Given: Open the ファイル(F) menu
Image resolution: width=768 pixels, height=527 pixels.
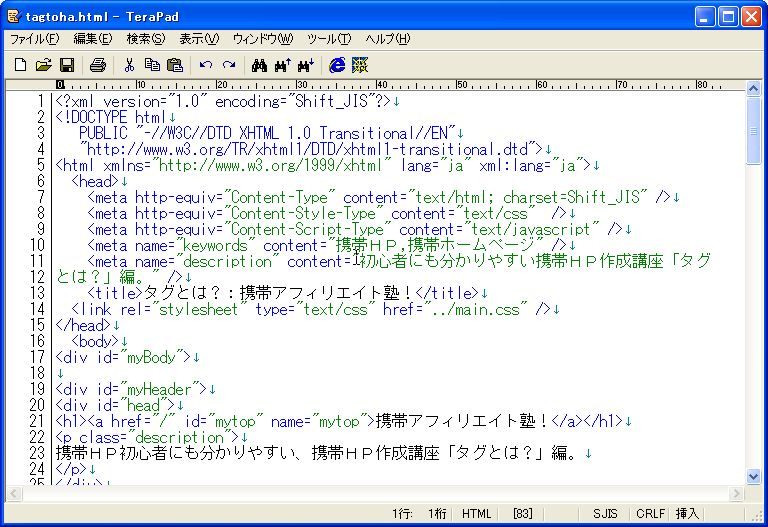Looking at the screenshot, I should click(35, 39).
